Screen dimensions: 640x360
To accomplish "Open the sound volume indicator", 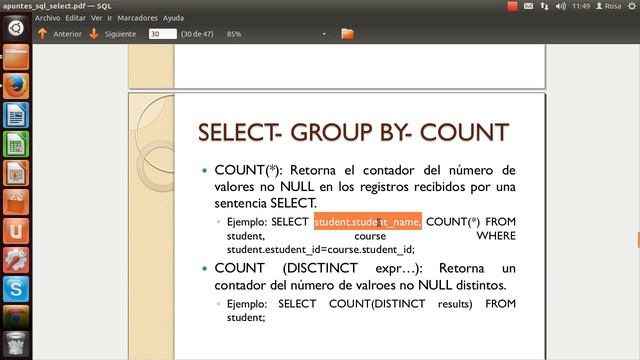I will point(561,6).
